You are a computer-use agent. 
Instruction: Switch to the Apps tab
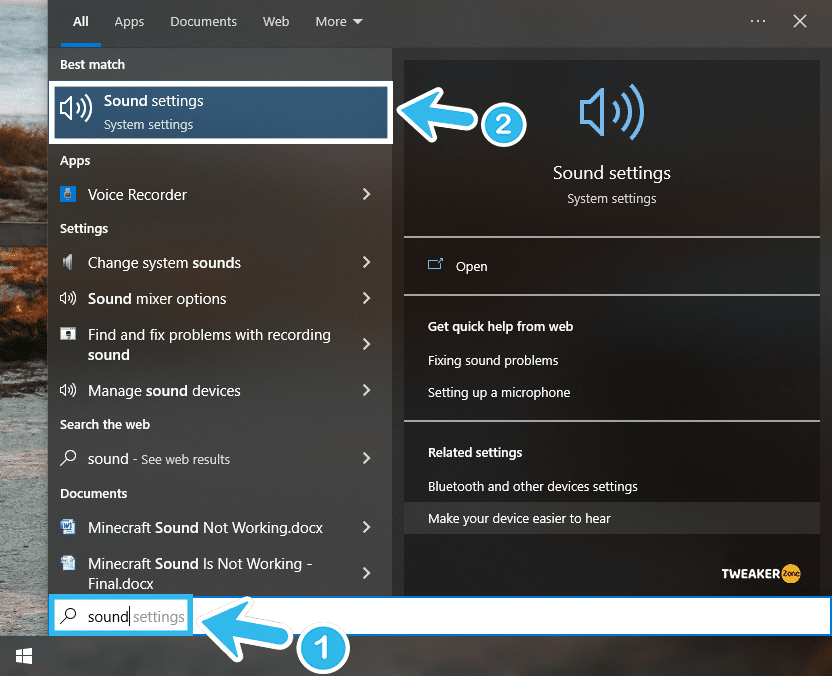(129, 22)
